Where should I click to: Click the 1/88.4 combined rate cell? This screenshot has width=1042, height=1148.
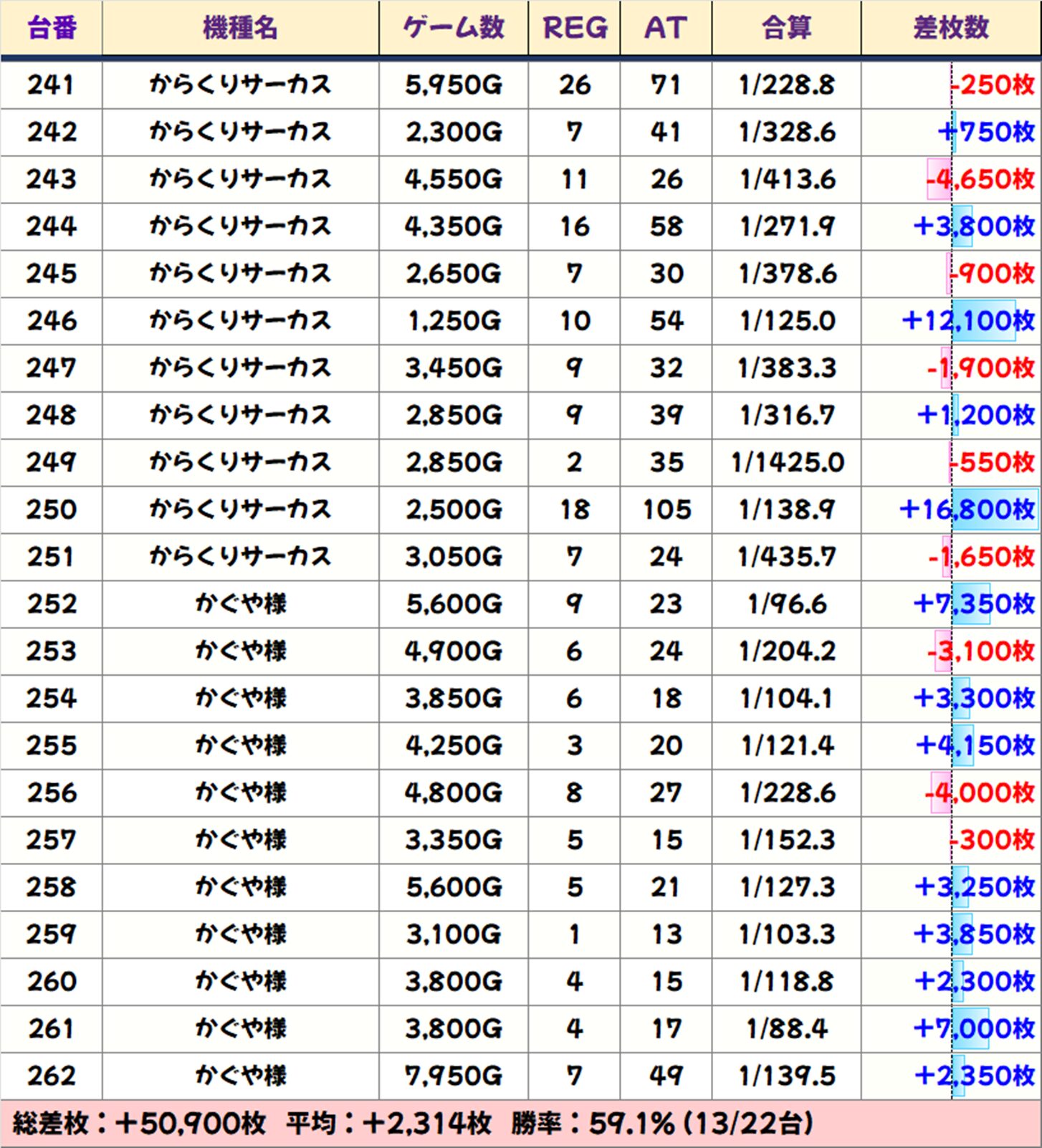pos(787,1029)
